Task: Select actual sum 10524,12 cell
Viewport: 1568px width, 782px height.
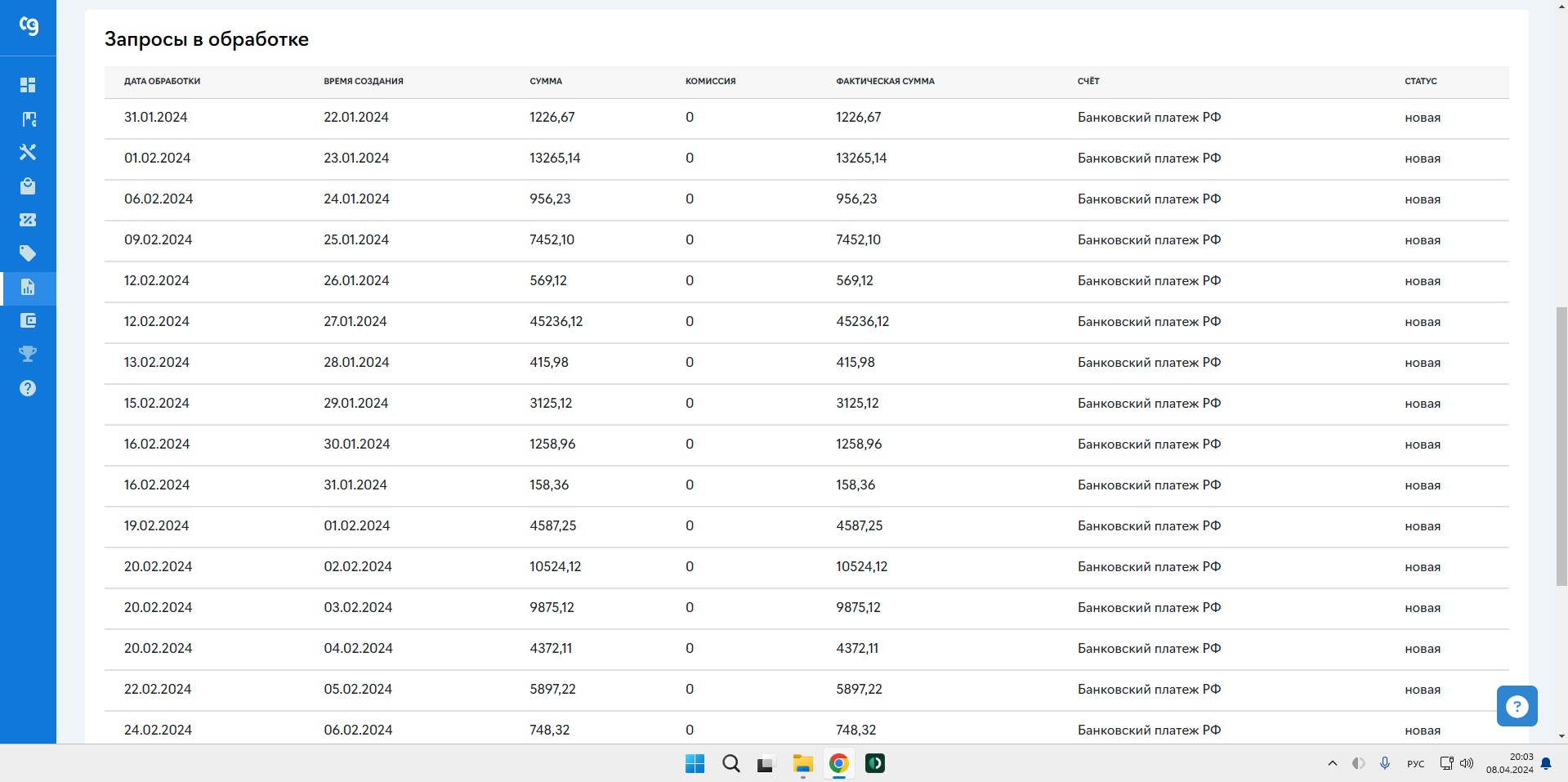Action: coord(861,566)
